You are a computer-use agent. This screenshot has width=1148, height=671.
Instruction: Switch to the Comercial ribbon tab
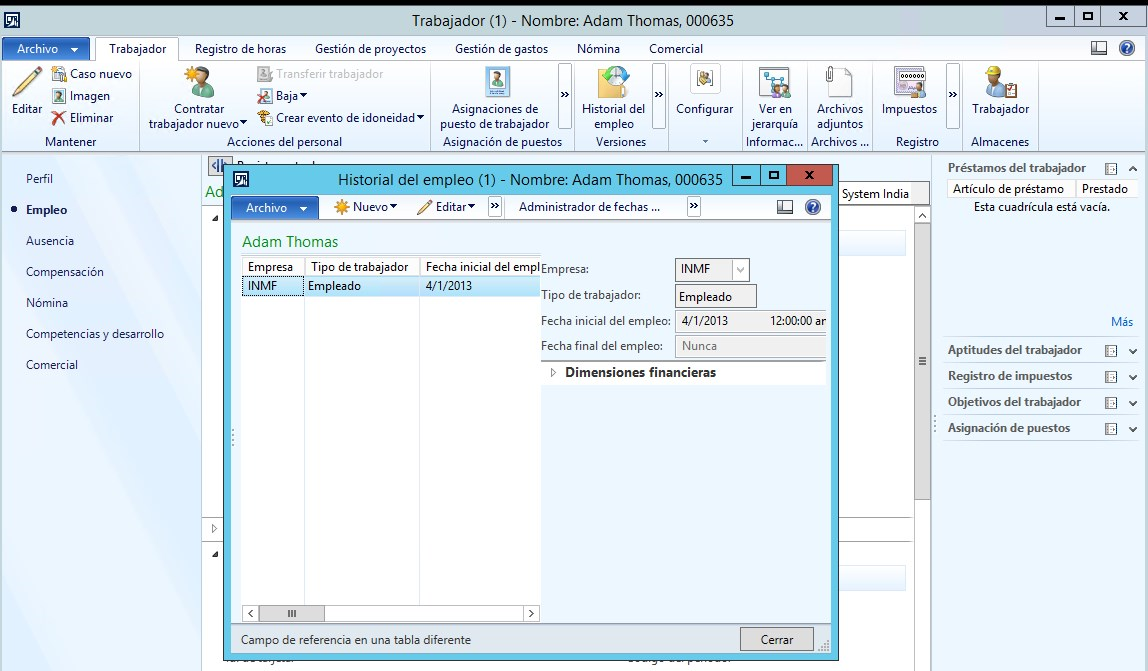[x=676, y=49]
